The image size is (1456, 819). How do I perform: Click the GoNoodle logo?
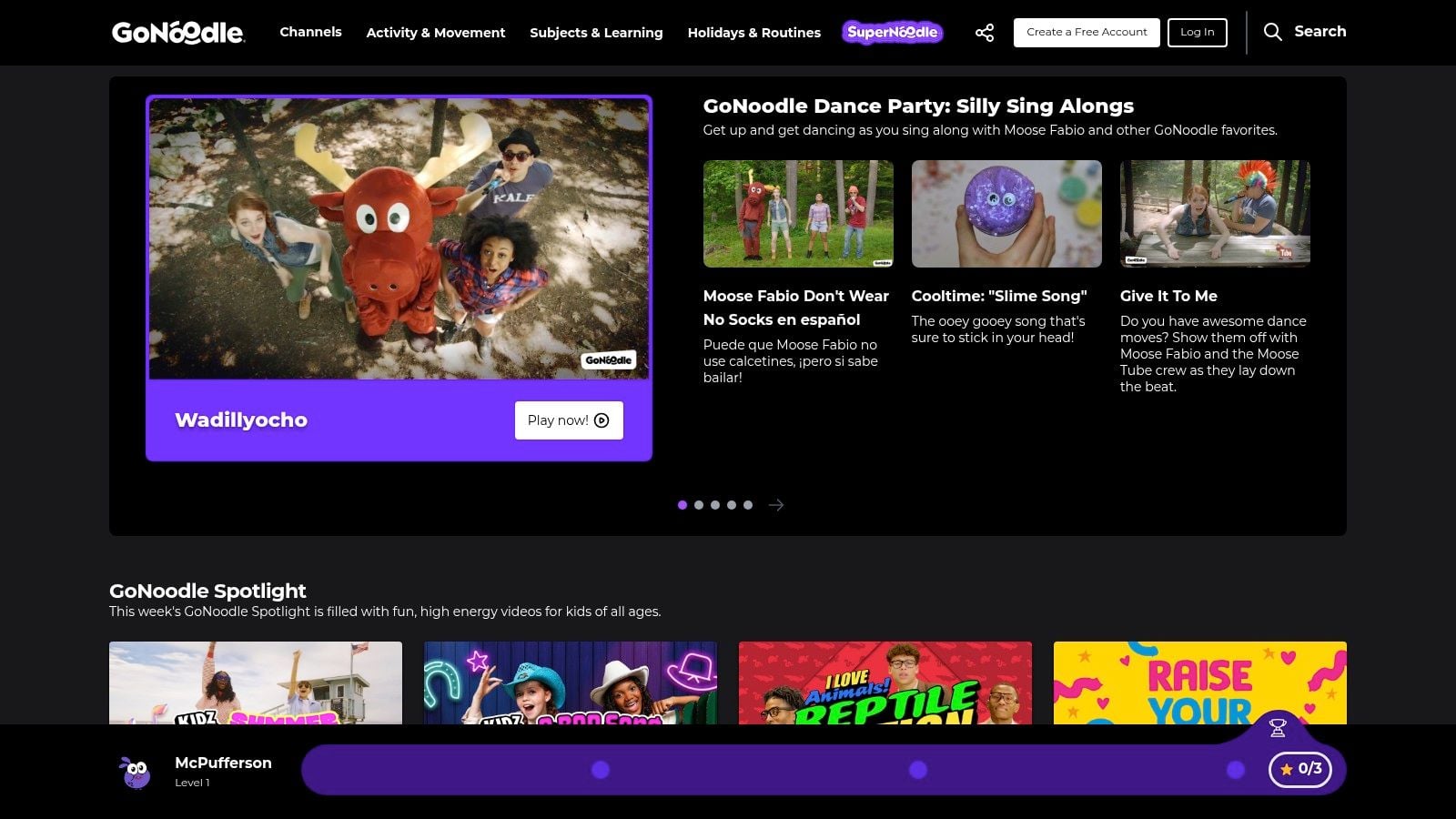177,33
